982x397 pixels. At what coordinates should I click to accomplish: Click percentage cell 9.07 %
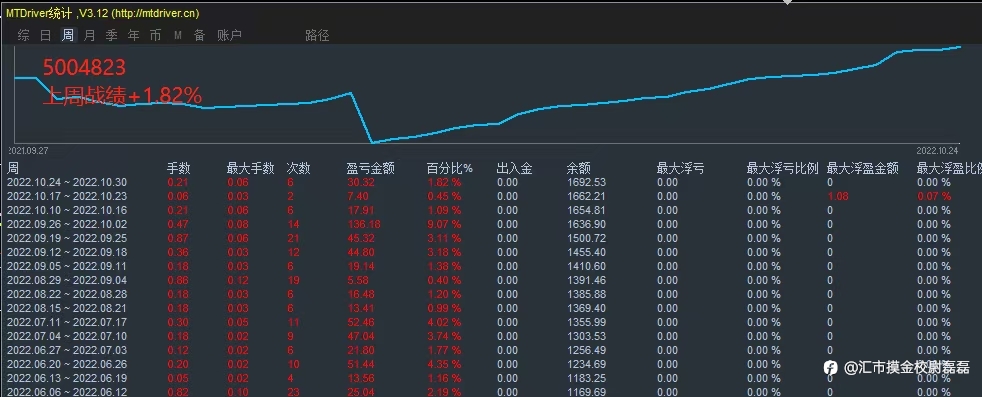click(444, 224)
